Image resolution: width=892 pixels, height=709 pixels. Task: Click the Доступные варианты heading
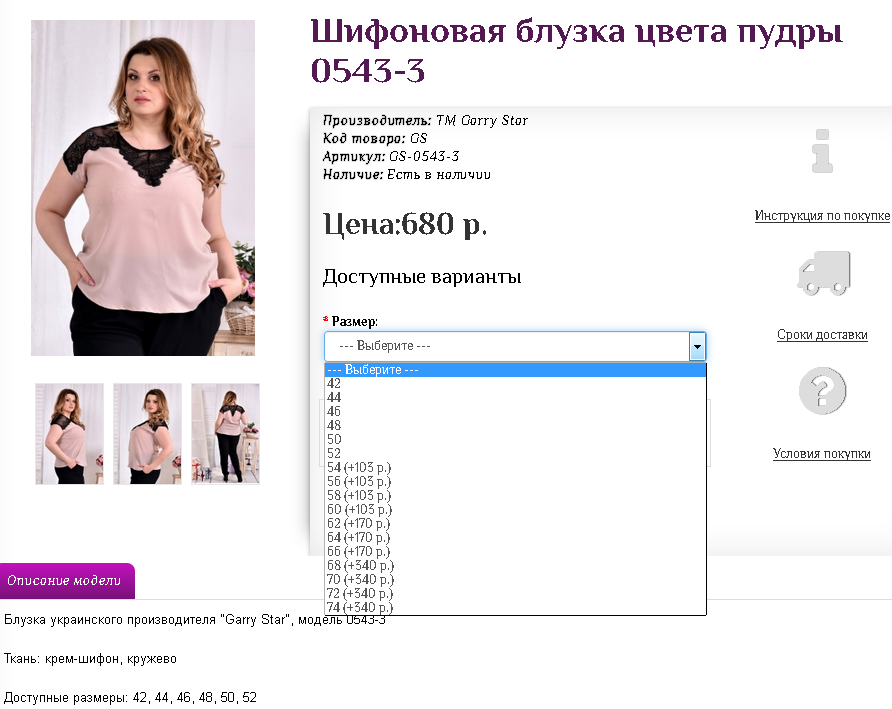pyautogui.click(x=422, y=277)
